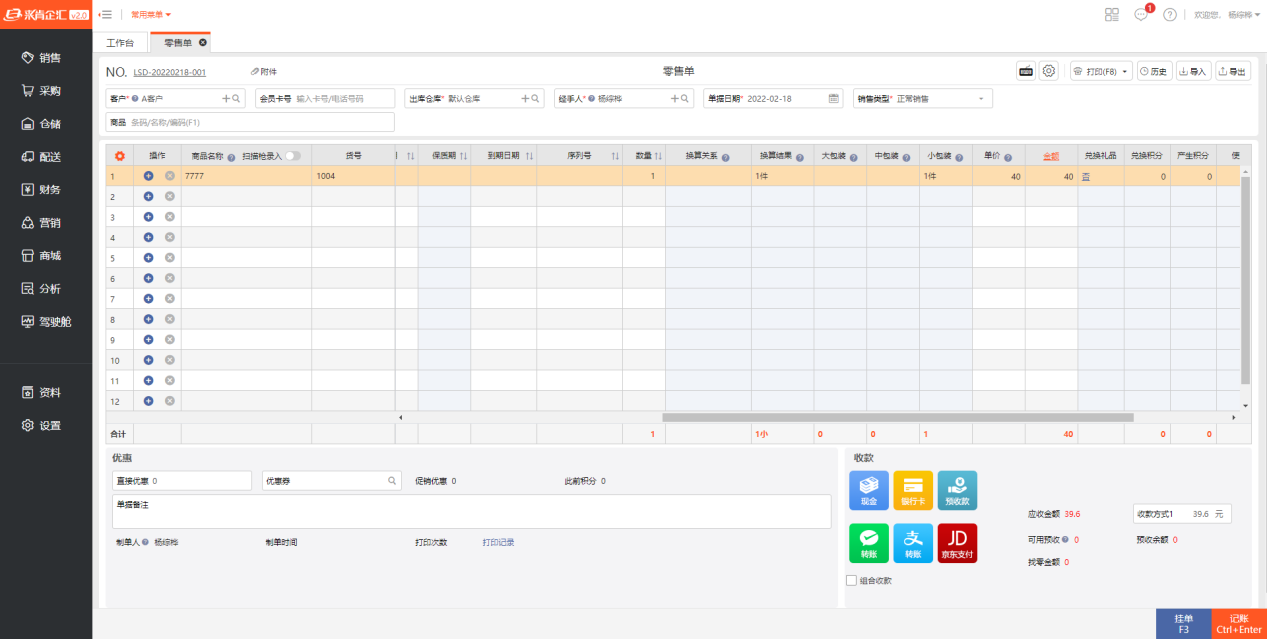Screen dimensions: 1267x639
Task: Pick the 京东支付 JD payment icon
Action: point(957,542)
